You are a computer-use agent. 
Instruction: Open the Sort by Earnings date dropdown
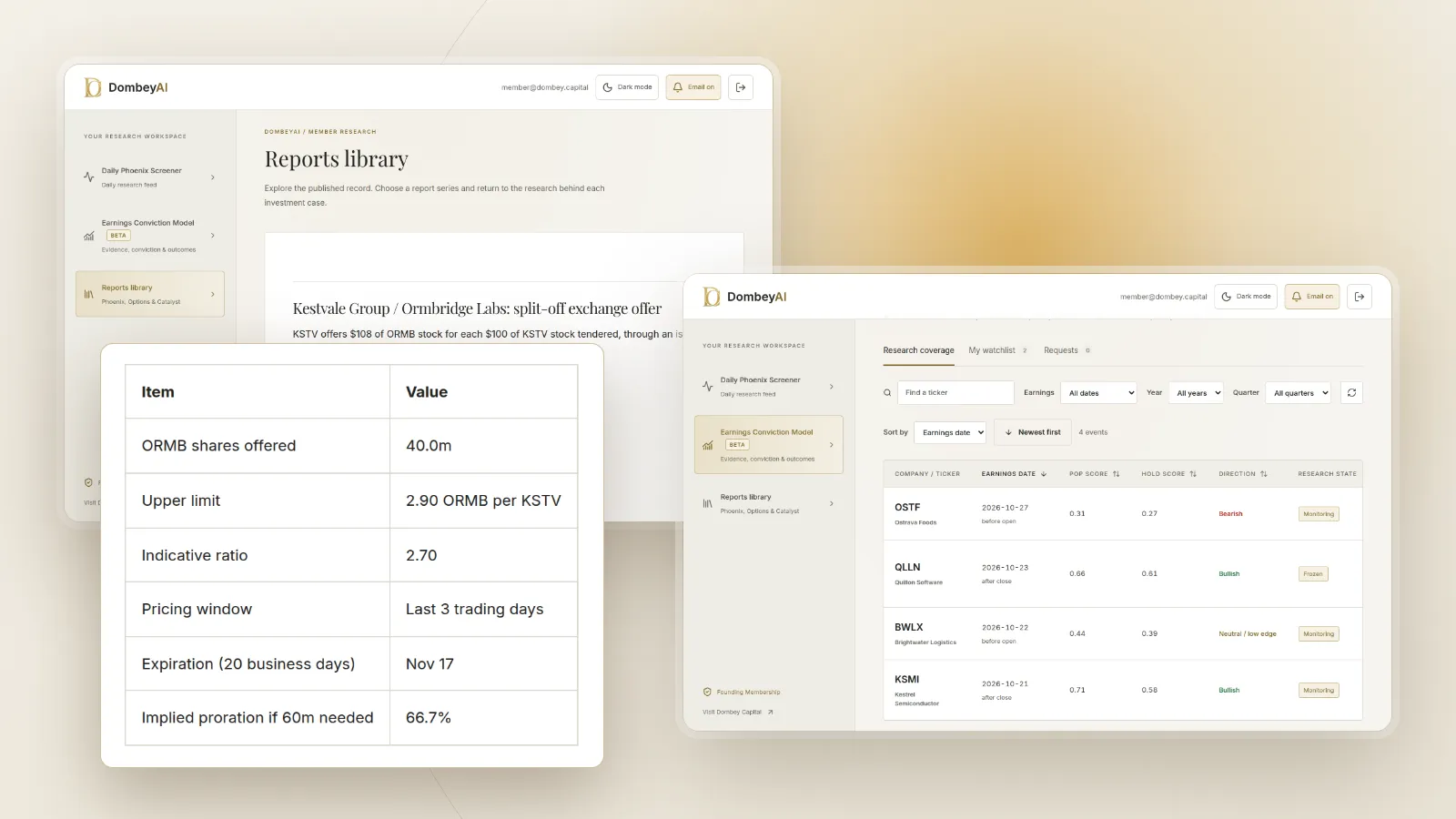pos(951,432)
